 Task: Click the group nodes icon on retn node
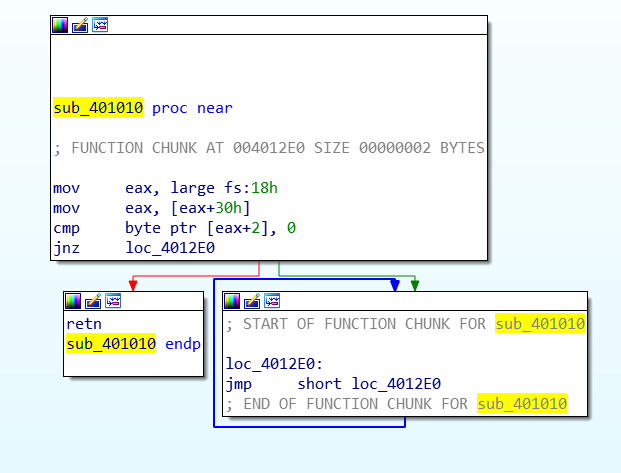point(113,301)
